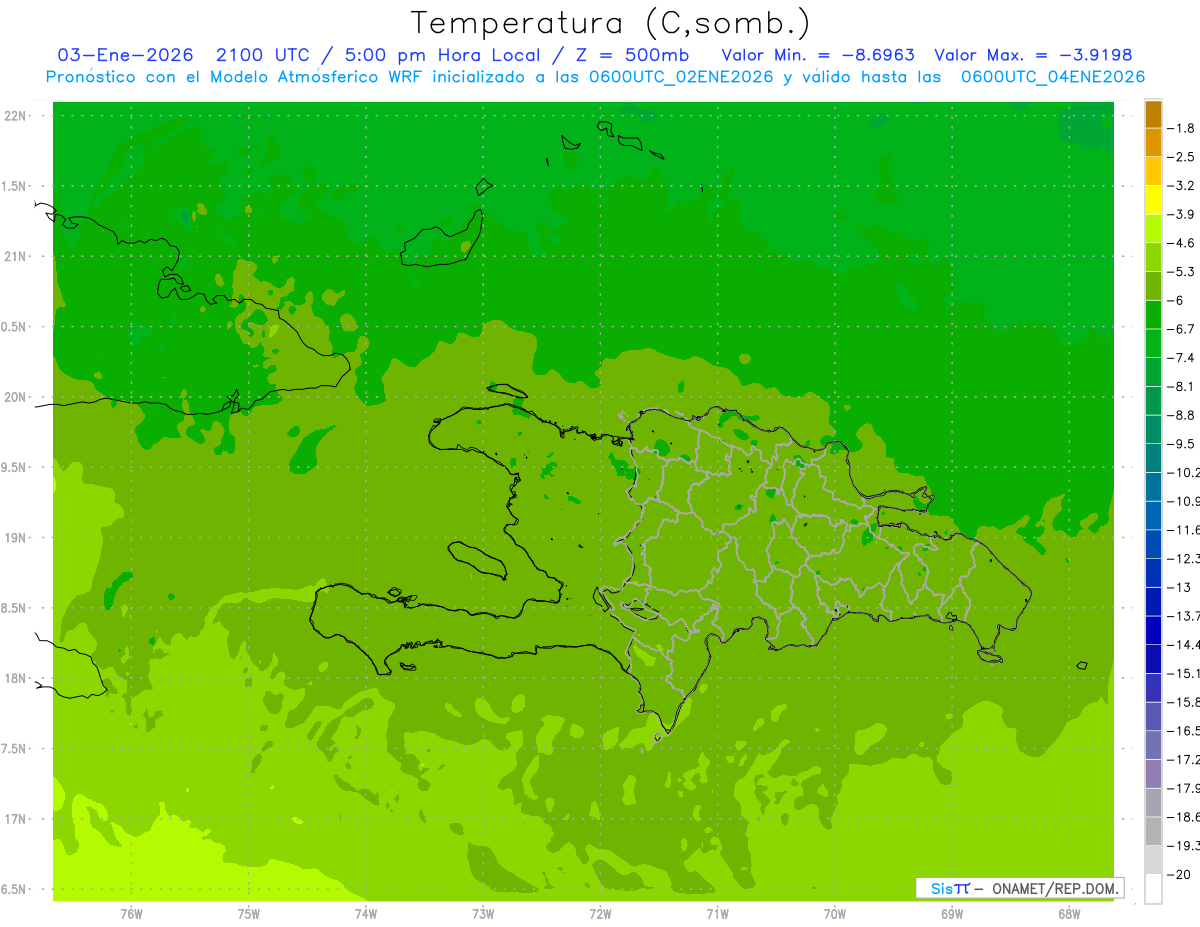The height and width of the screenshot is (927, 1200).
Task: Click the "21N" latitude label
Action: pyautogui.click(x=17, y=256)
